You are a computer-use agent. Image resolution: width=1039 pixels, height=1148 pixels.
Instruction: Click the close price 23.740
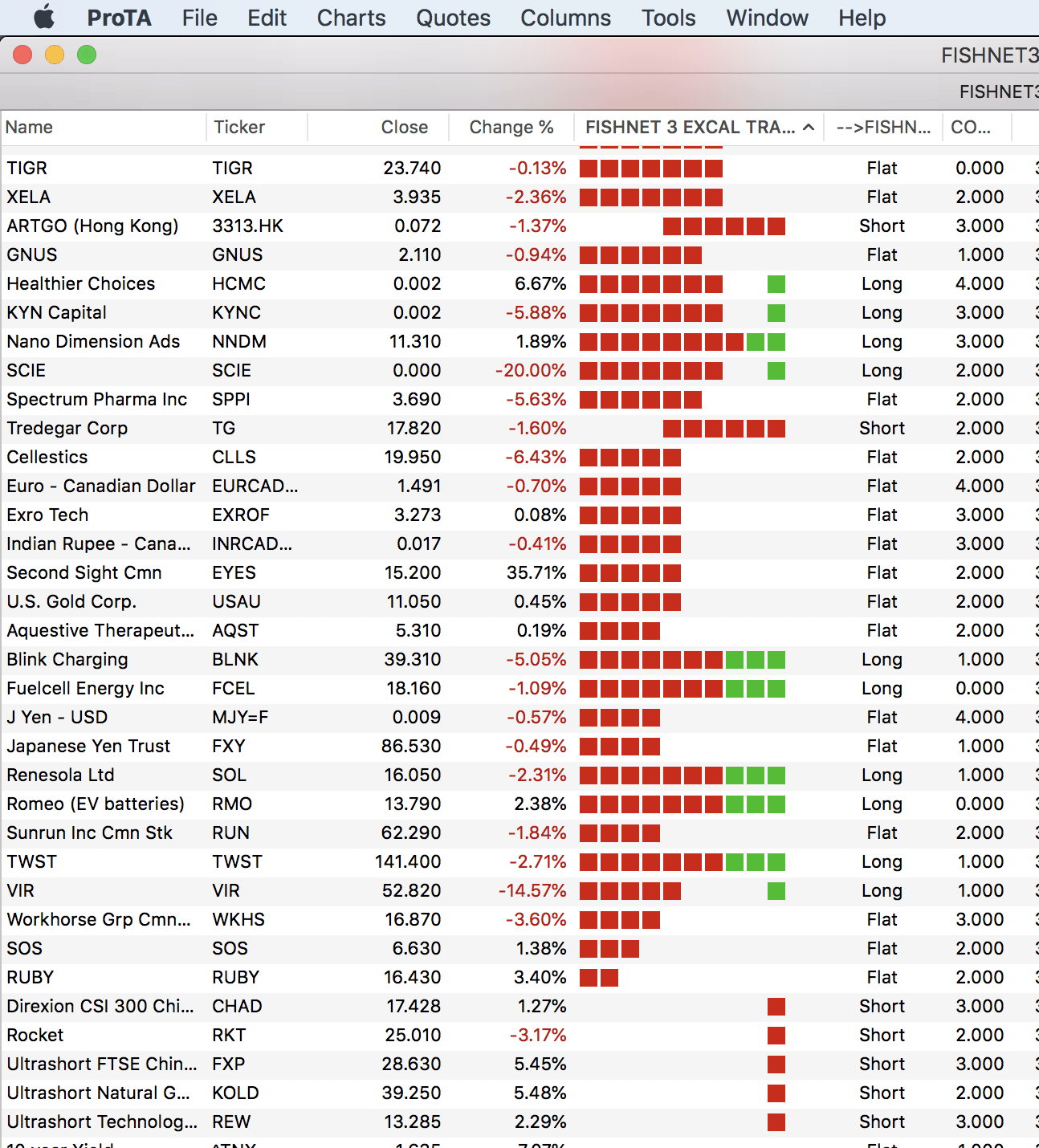pyautogui.click(x=412, y=169)
